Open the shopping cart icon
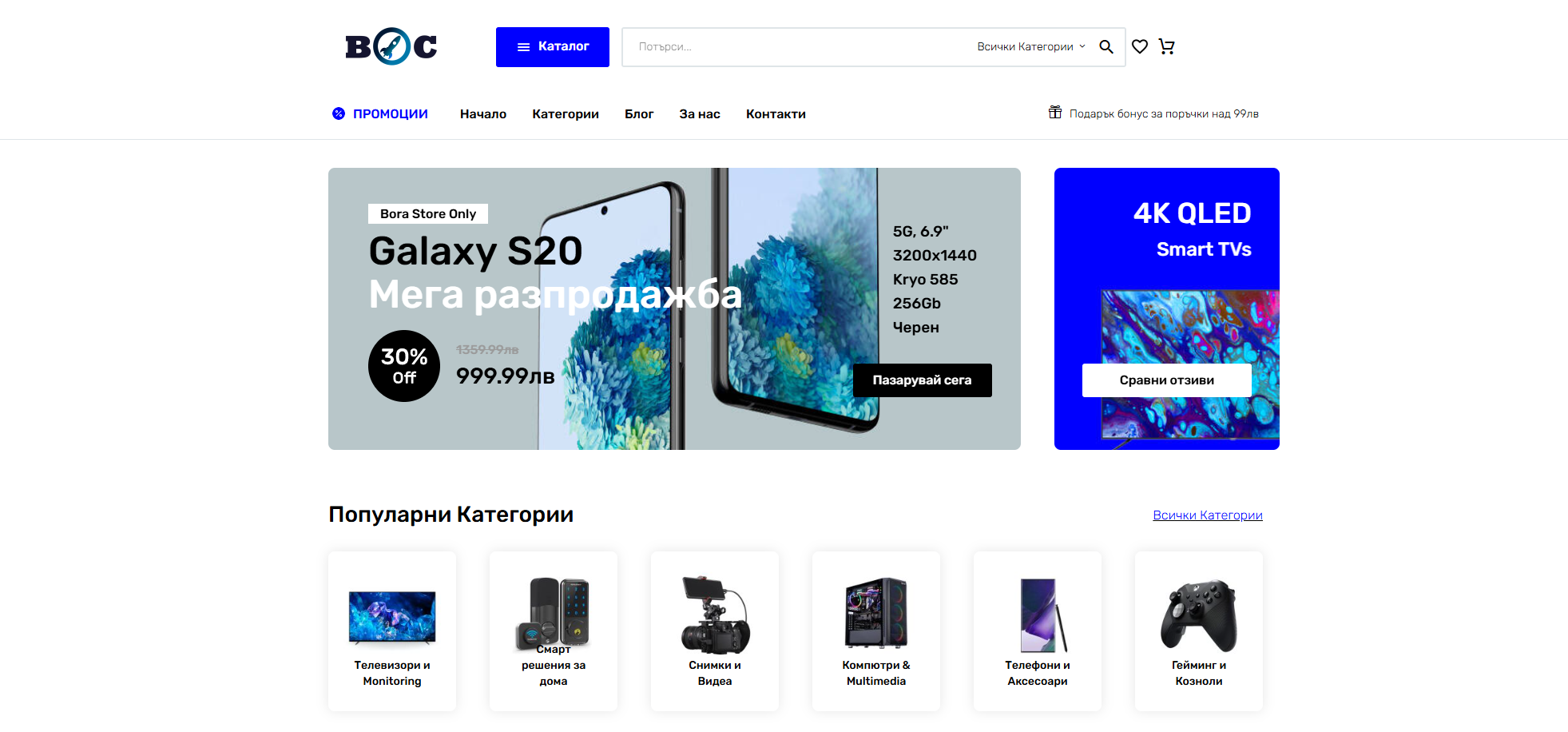This screenshot has height=732, width=1568. click(1167, 47)
